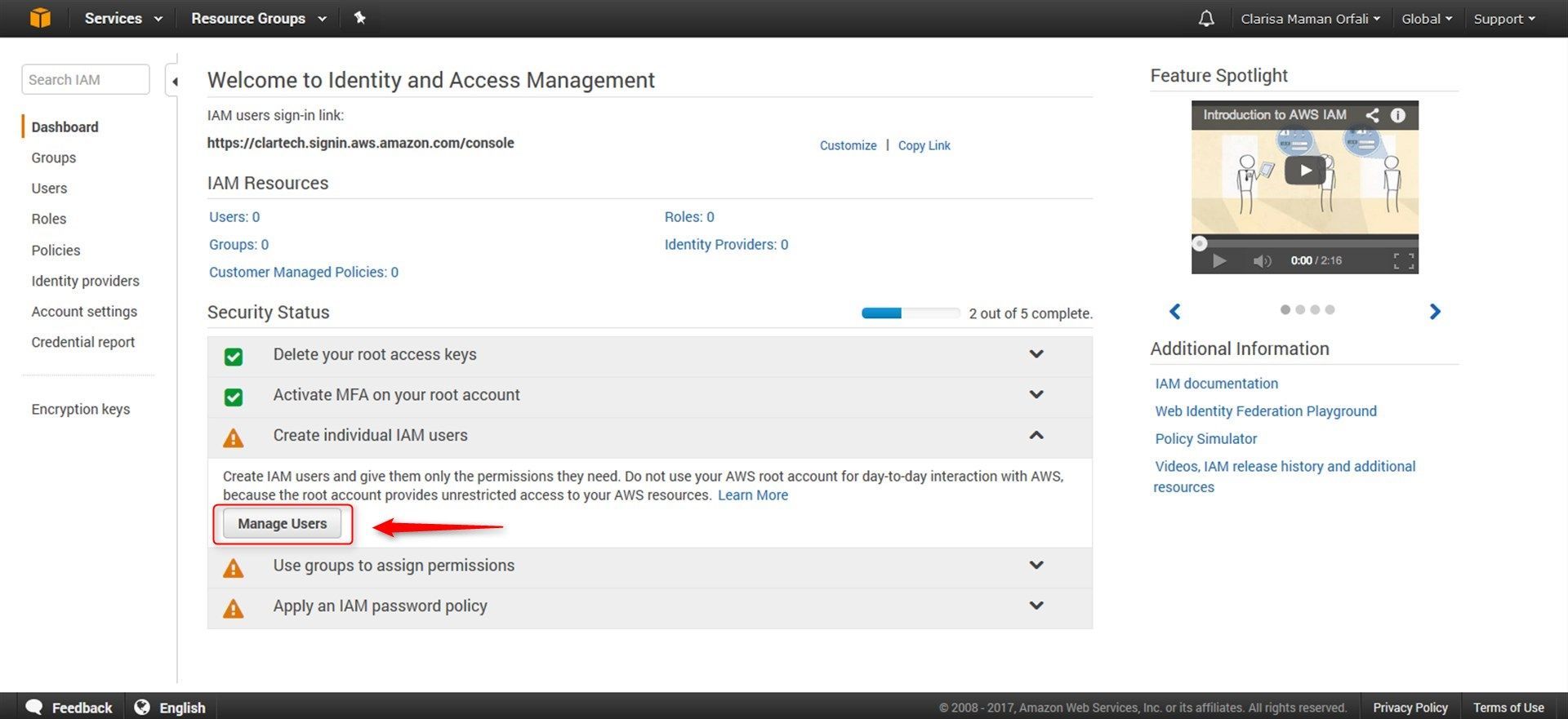The width and height of the screenshot is (1568, 719).
Task: Click green check beside Delete your root access keys
Action: tap(234, 357)
